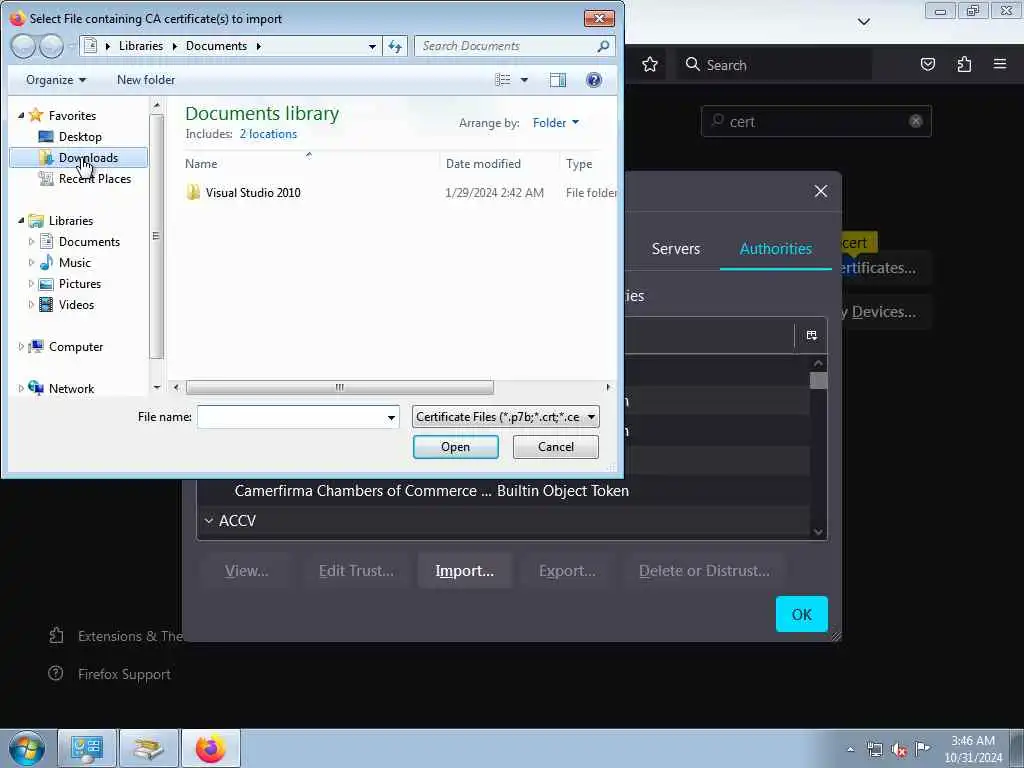Open the Visual Studio 2010 folder icon
The image size is (1024, 768).
coord(193,193)
